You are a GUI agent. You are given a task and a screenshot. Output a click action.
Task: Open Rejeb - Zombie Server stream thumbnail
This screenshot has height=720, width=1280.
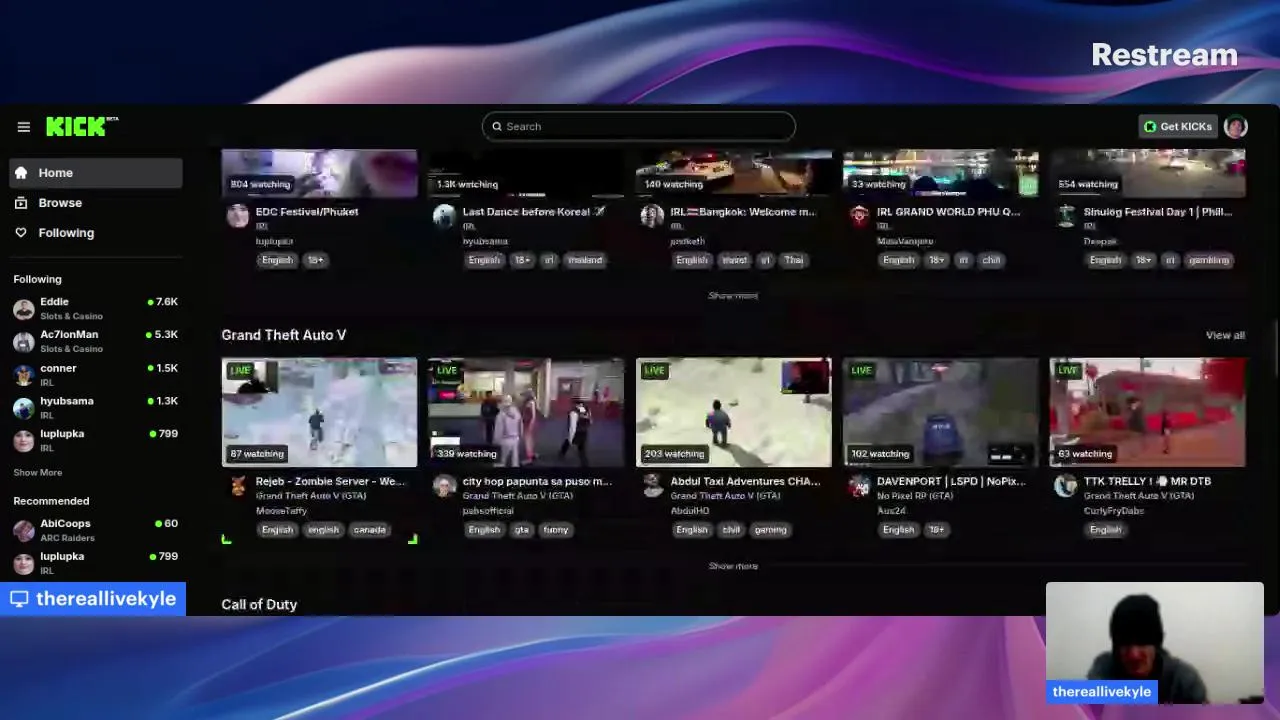click(x=319, y=413)
